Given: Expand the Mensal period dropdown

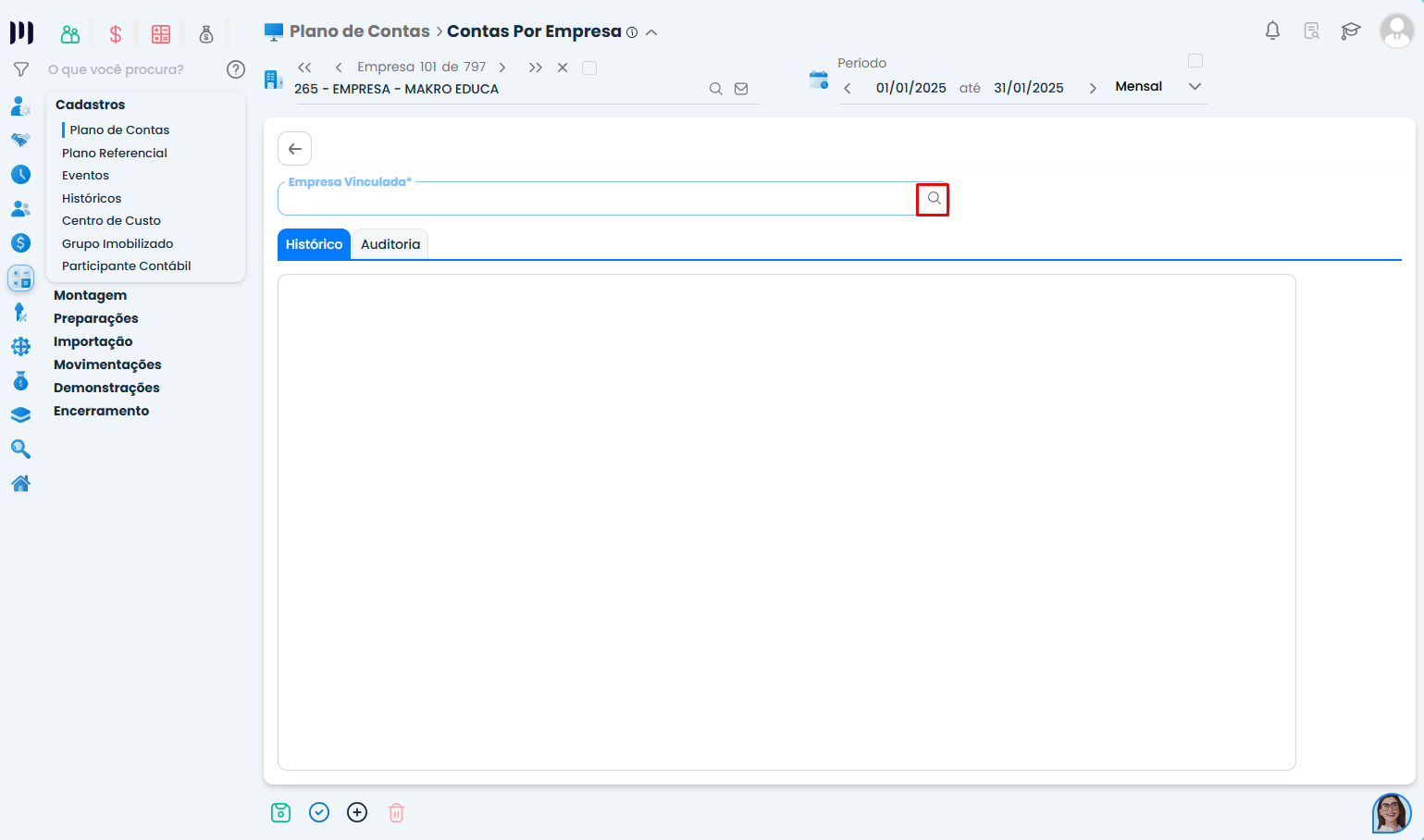Looking at the screenshot, I should (x=1195, y=87).
